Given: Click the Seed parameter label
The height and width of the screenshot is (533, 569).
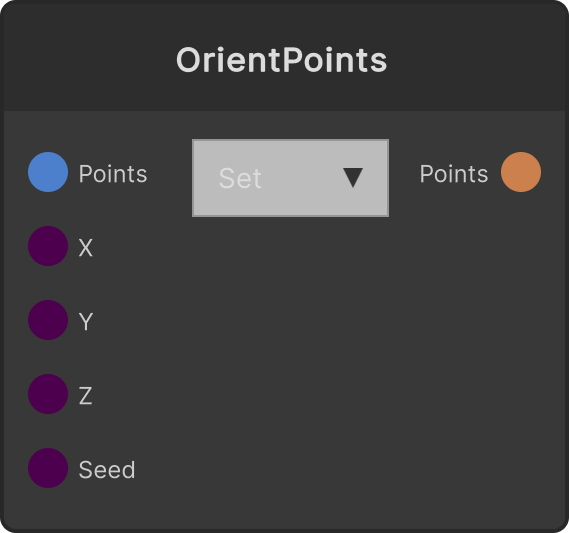Looking at the screenshot, I should [107, 470].
